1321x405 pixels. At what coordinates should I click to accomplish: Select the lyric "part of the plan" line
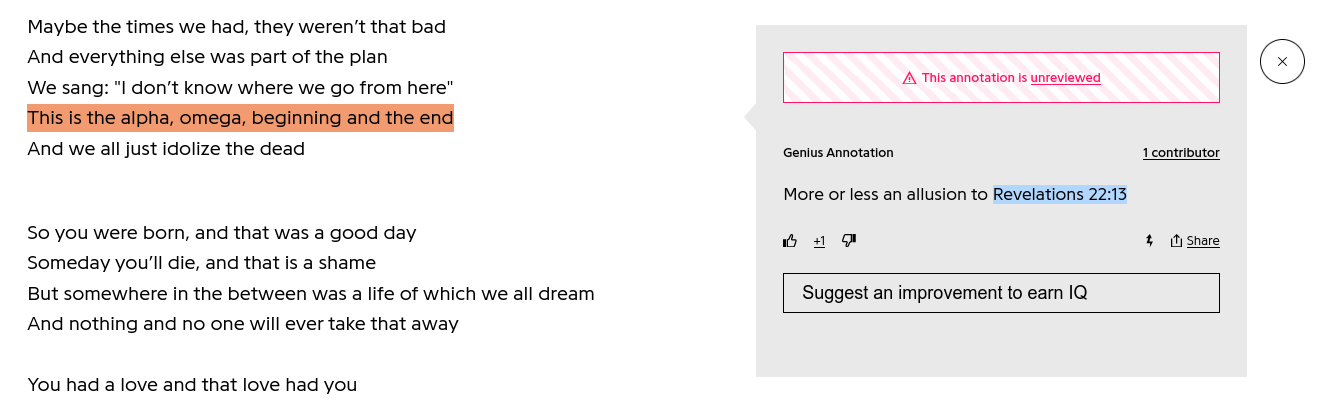pyautogui.click(x=207, y=57)
